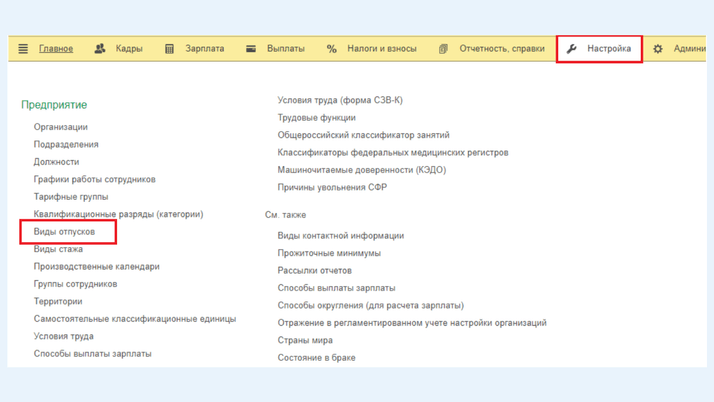Open Графики работы сотрудников
Screen dimensions: 714x402
[x=95, y=179]
